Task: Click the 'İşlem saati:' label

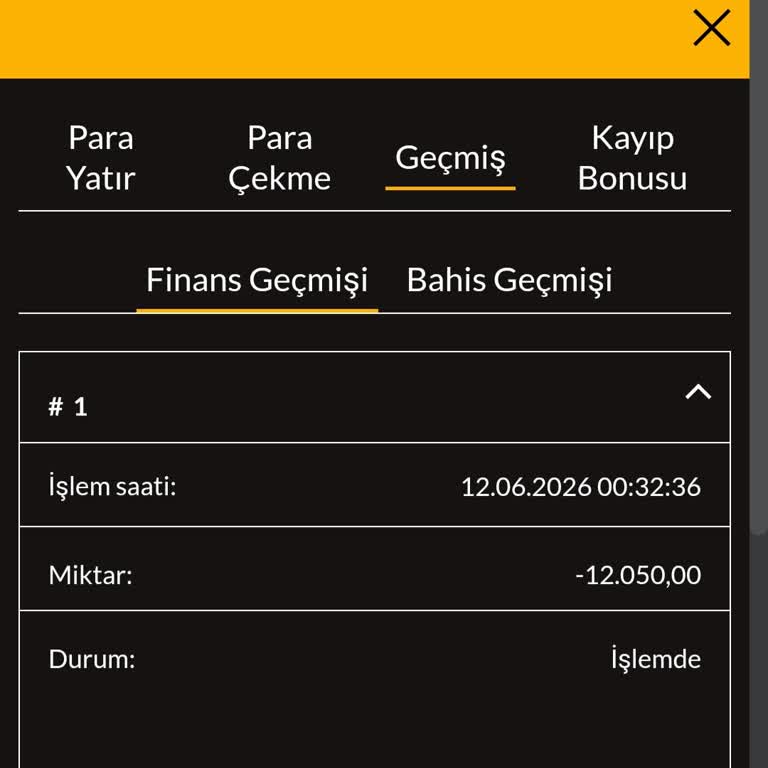Action: pyautogui.click(x=112, y=487)
